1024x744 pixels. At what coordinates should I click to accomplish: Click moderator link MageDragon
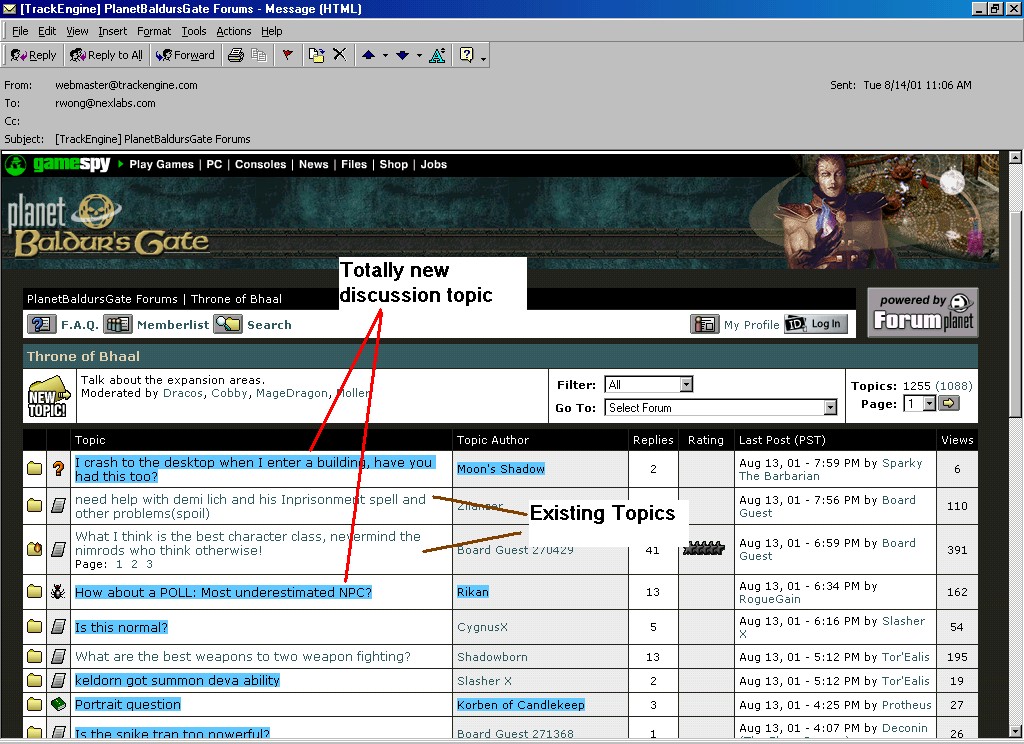[x=292, y=393]
